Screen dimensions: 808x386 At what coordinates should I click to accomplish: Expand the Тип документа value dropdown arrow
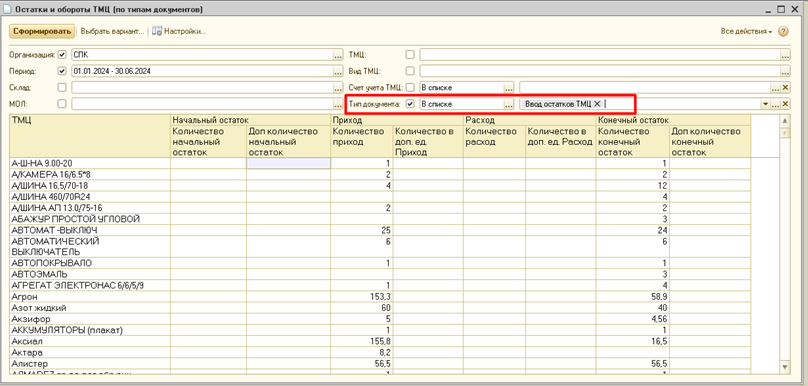[765, 104]
